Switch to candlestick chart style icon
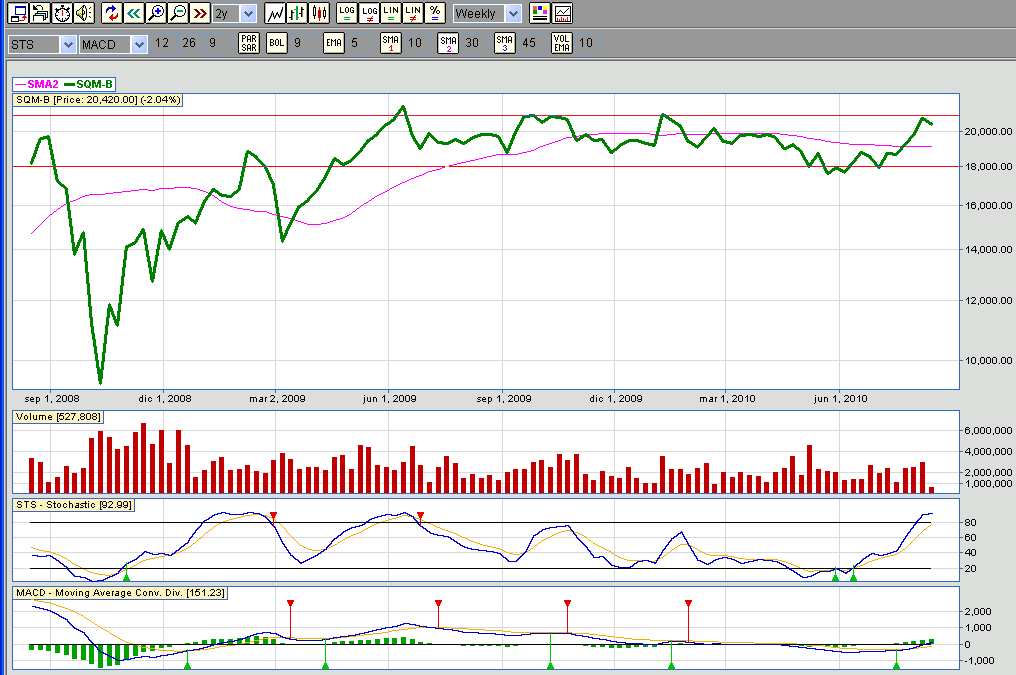1016x675 pixels. pos(319,14)
